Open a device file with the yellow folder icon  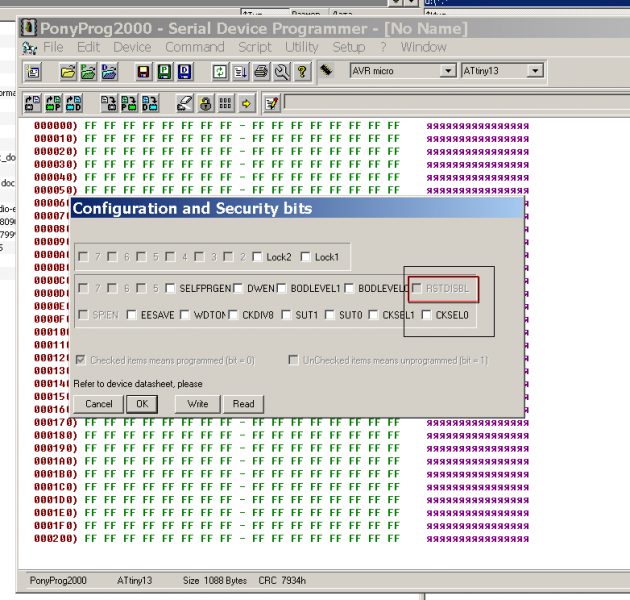(x=68, y=72)
